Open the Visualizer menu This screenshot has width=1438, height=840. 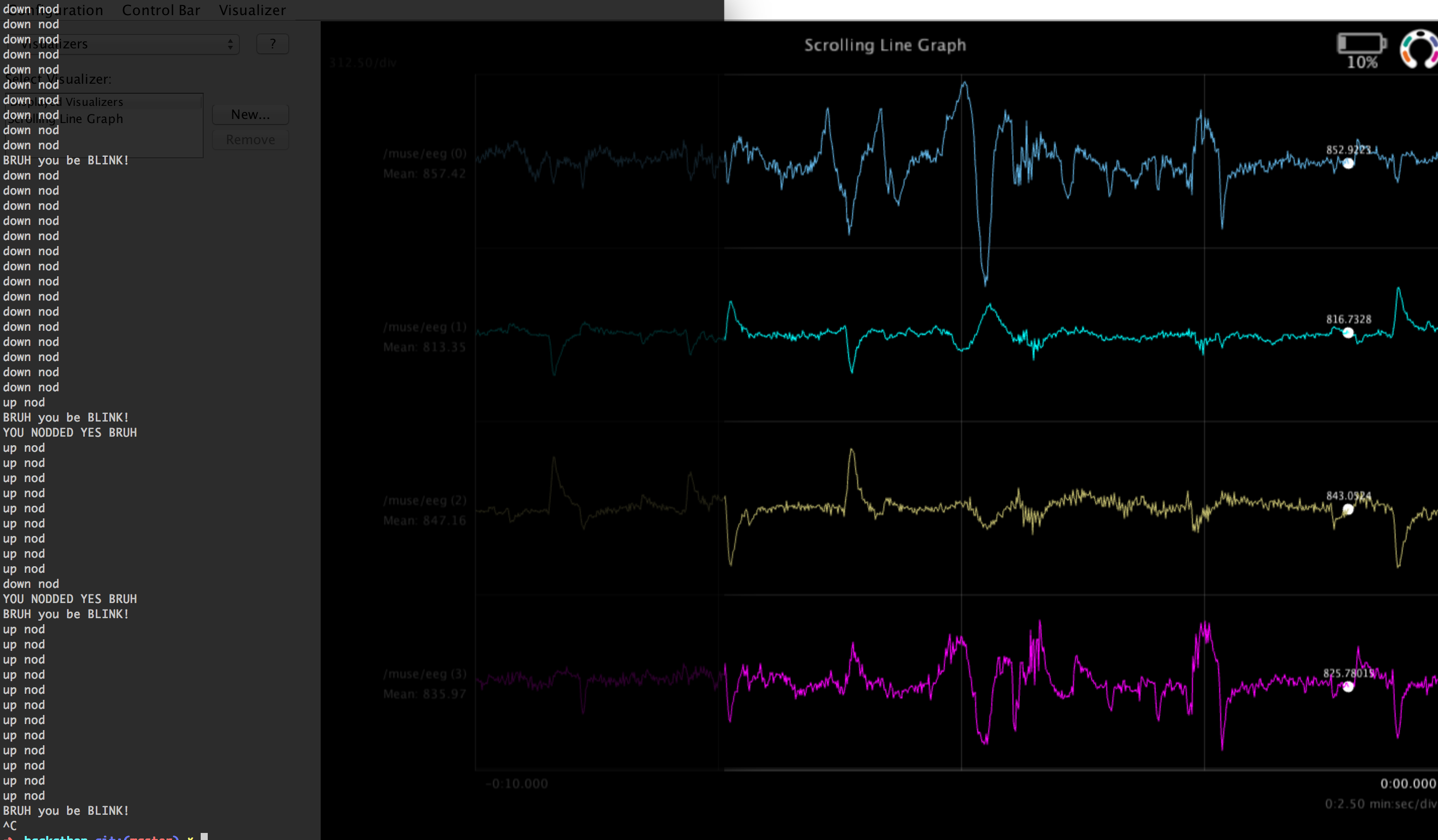click(x=252, y=10)
